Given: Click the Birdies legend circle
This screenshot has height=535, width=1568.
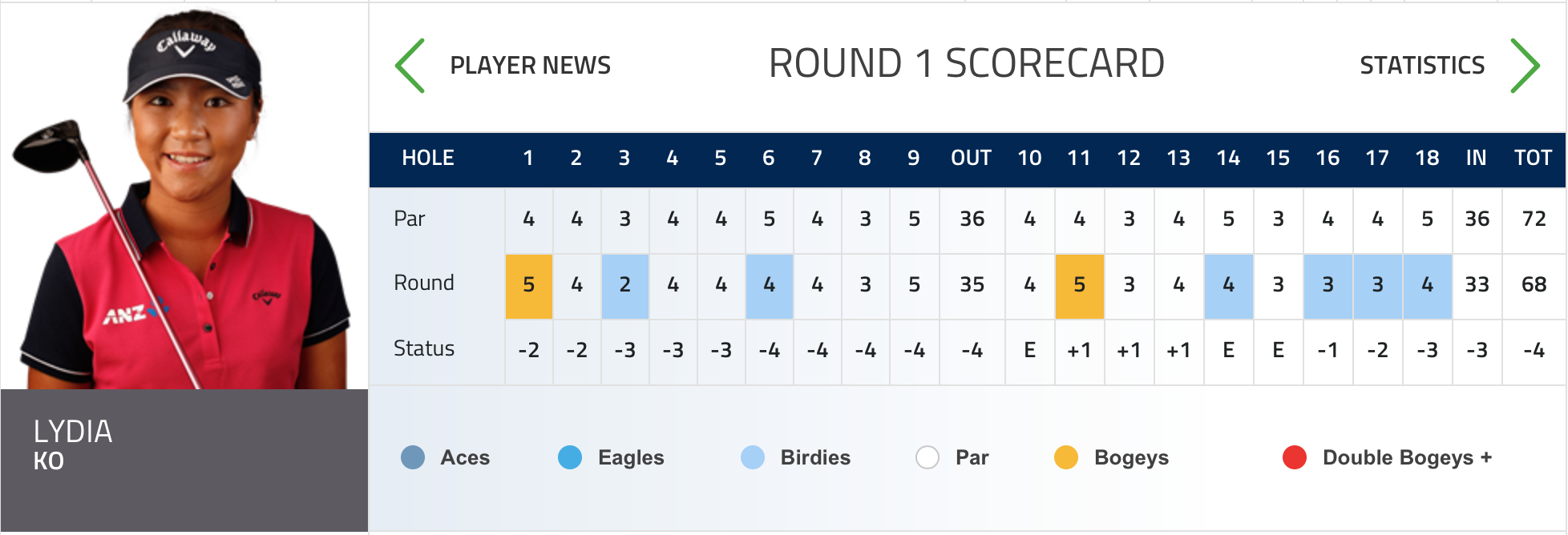Looking at the screenshot, I should (x=753, y=457).
